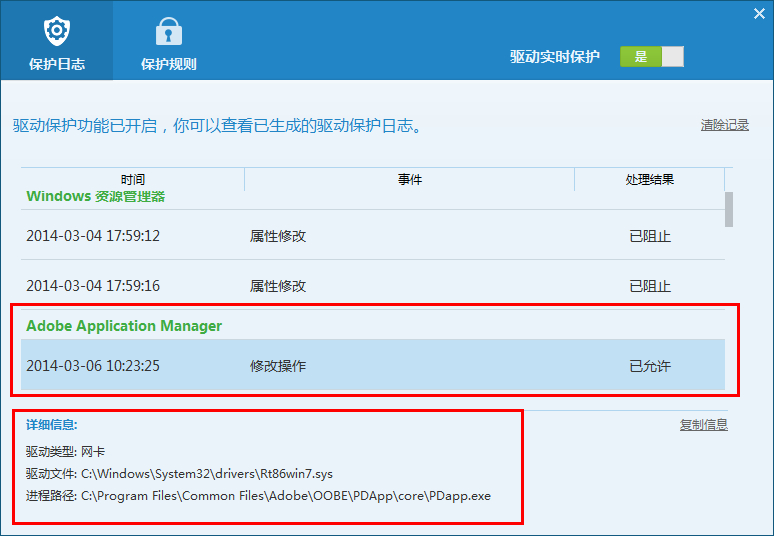Select log row 2014-03-04 17:59:16
Image resolution: width=774 pixels, height=536 pixels.
pos(373,286)
